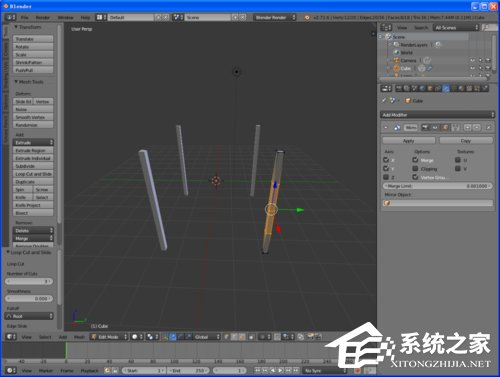This screenshot has width=500, height=377.
Task: Select World in the outliner
Action: coord(406,53)
